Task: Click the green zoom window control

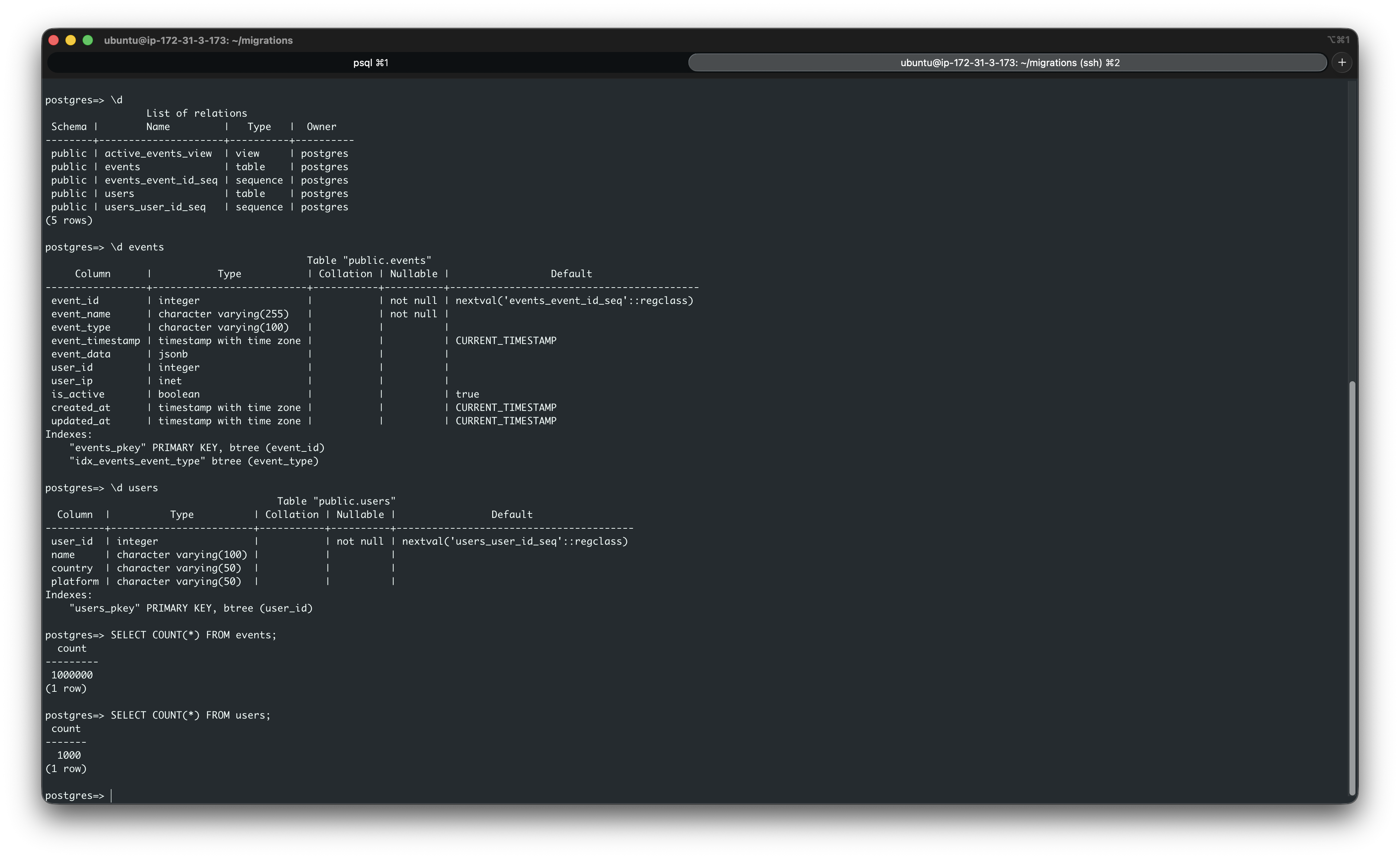Action: (88, 40)
